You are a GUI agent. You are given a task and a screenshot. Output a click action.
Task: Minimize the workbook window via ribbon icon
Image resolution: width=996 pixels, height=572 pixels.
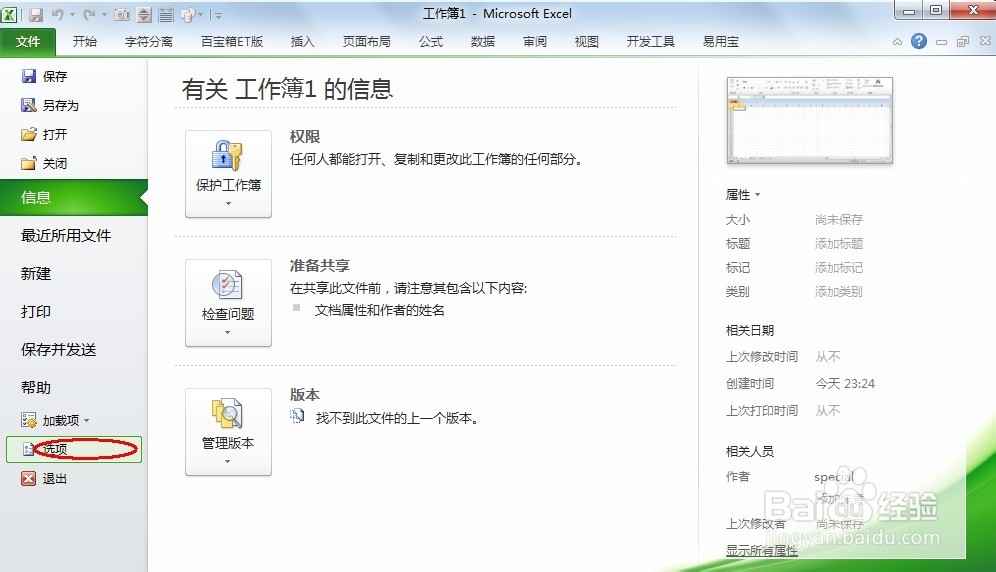click(x=941, y=42)
